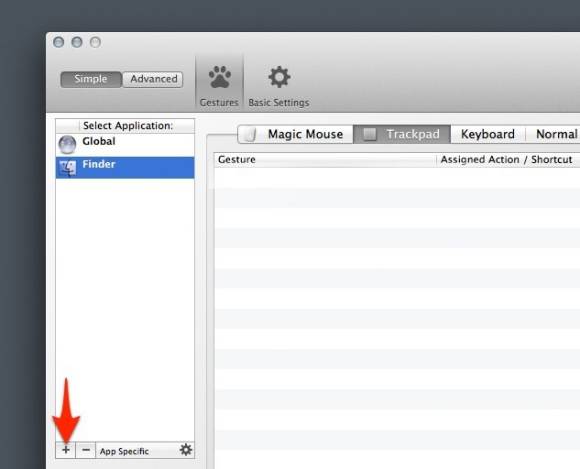Select the Global entry in application list
580x469 pixels.
(x=125, y=145)
